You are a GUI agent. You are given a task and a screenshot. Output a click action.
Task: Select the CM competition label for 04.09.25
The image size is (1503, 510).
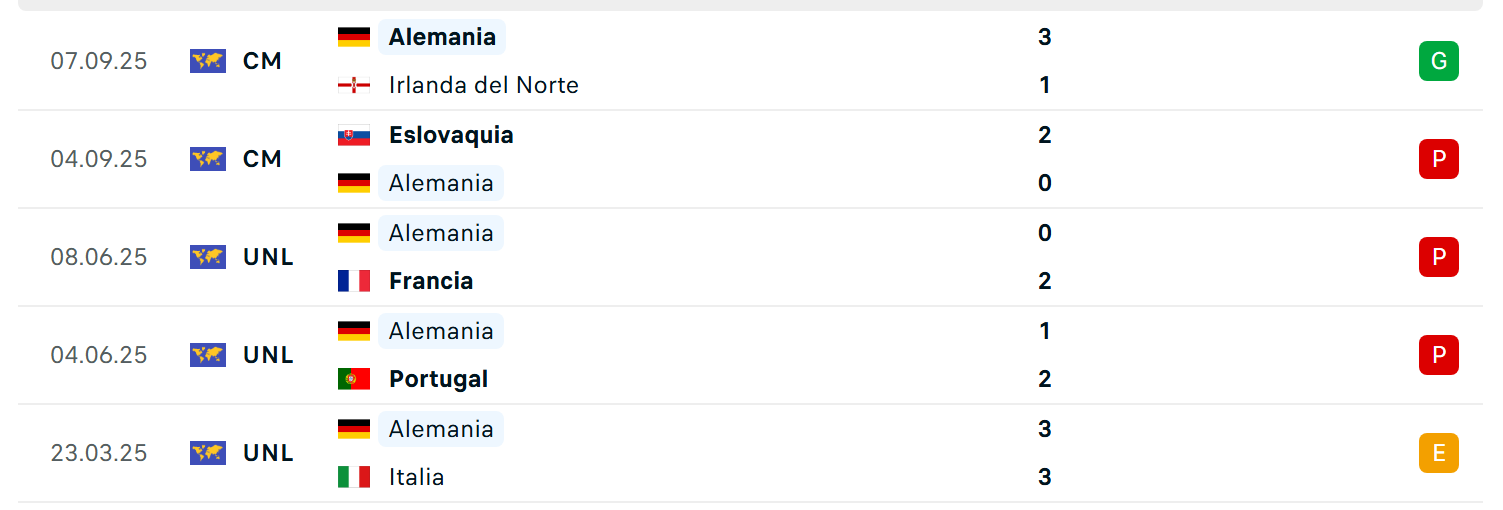(262, 159)
